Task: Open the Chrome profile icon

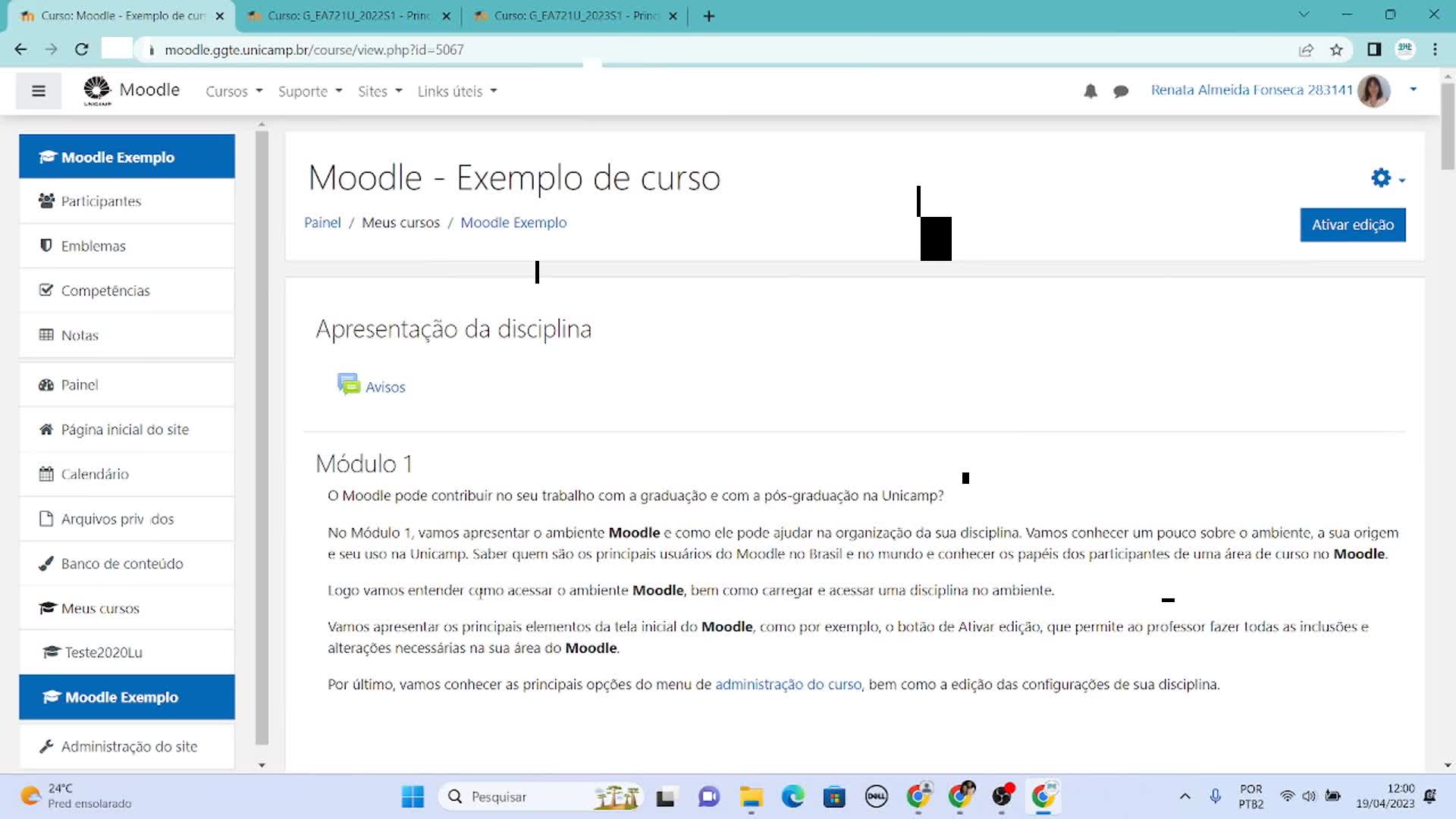Action: 1404,49
